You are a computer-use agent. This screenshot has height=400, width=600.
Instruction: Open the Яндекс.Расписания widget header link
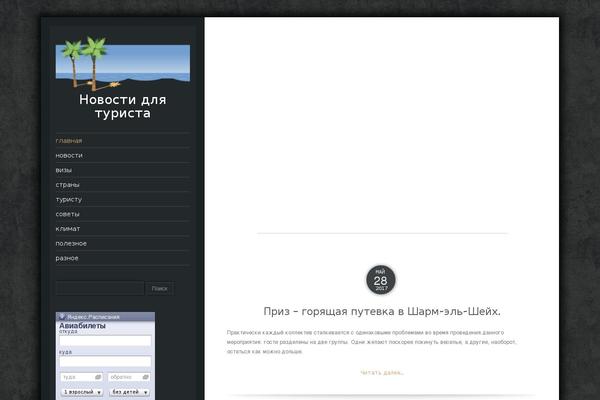[93, 317]
